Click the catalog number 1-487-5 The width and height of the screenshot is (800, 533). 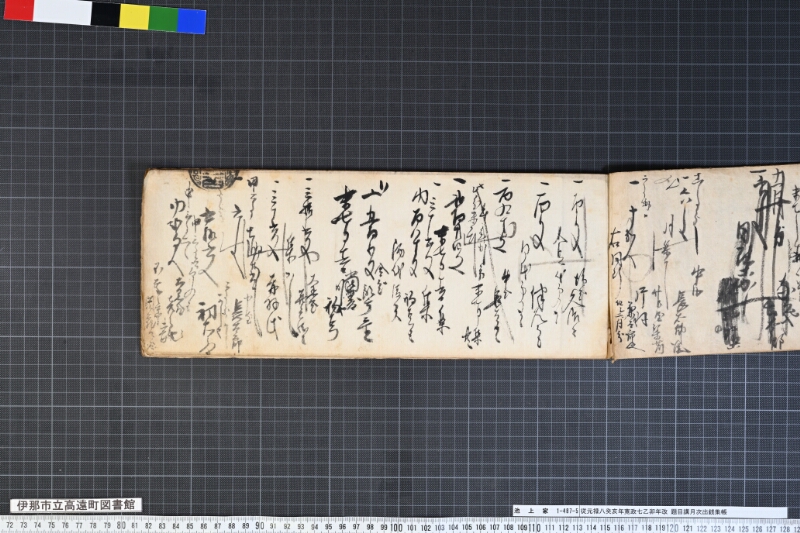click(567, 511)
